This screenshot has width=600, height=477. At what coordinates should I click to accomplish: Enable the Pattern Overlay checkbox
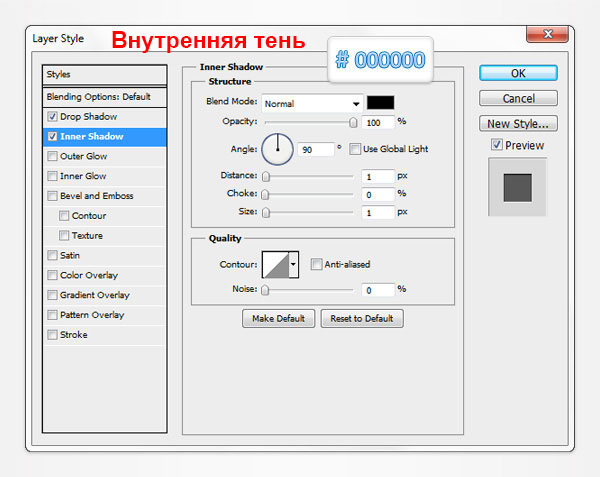(x=52, y=315)
